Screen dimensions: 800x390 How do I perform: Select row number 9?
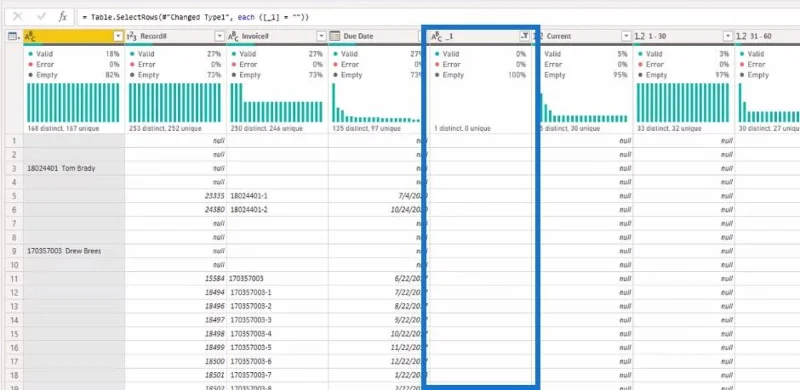(14, 251)
